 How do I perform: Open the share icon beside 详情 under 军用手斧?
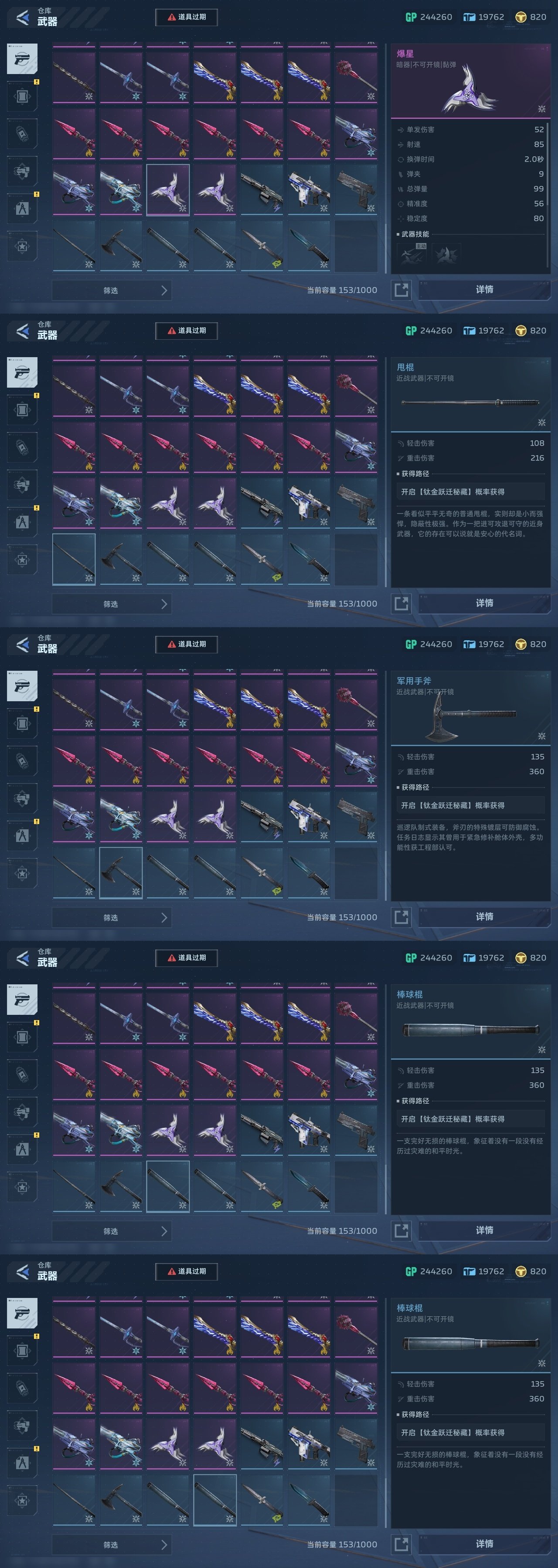click(x=401, y=917)
